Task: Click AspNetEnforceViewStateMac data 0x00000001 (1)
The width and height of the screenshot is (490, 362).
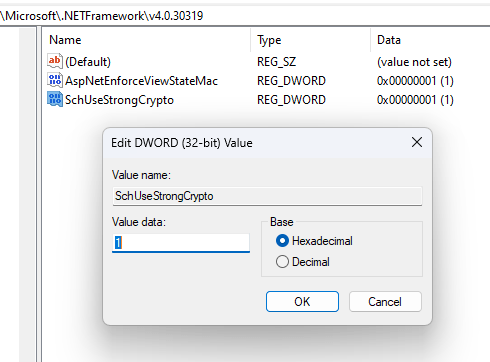Action: (415, 81)
